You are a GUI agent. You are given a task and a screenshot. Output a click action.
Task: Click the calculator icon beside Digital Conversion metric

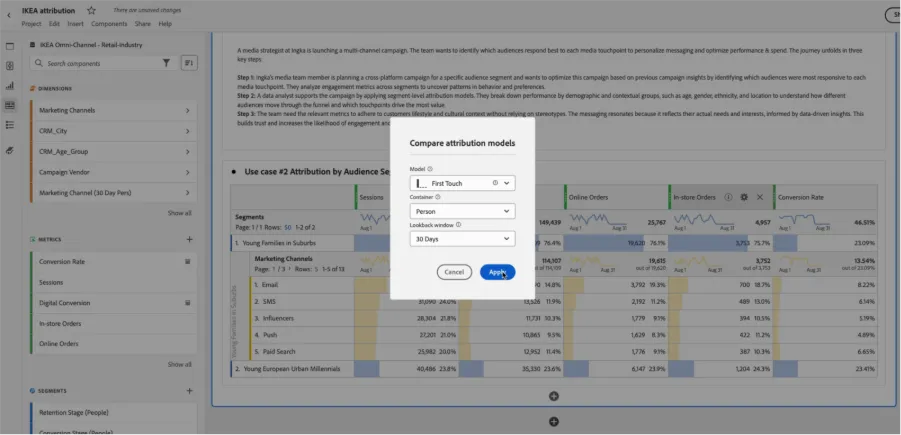[x=187, y=303]
